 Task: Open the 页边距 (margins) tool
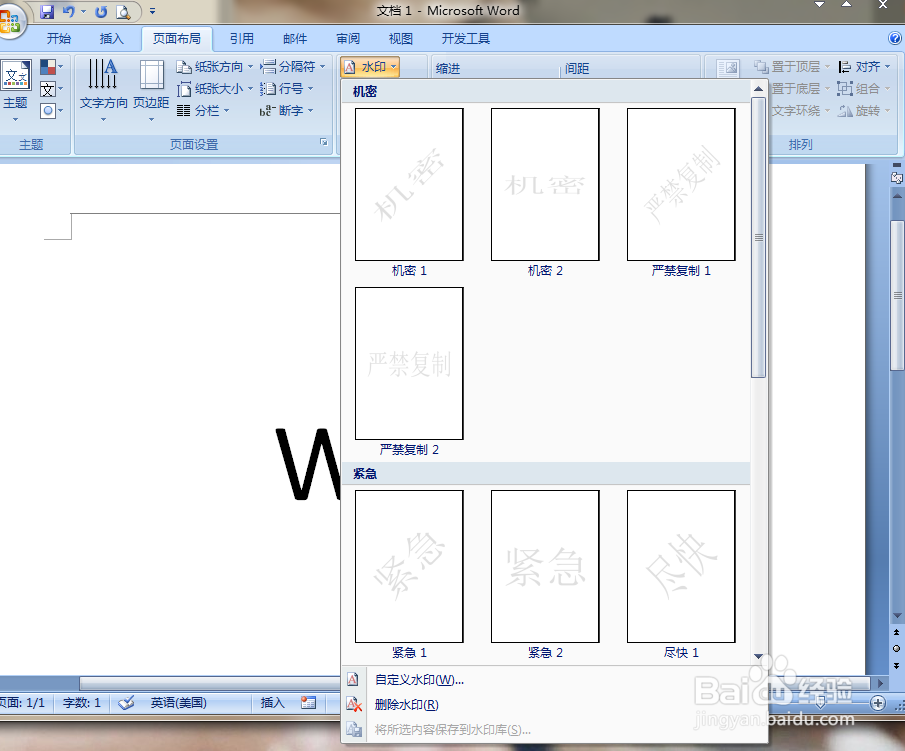pyautogui.click(x=151, y=88)
